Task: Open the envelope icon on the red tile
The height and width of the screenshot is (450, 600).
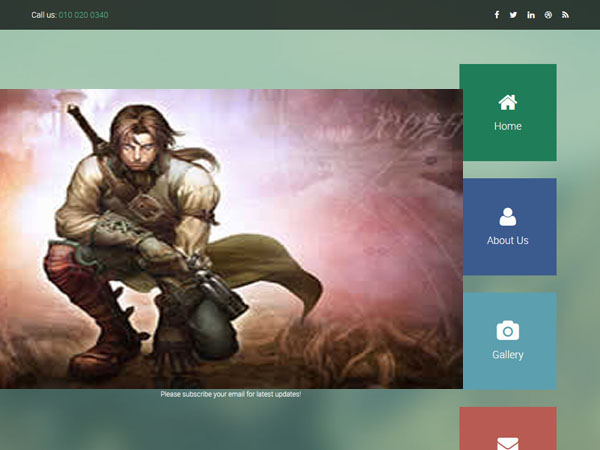Action: [x=507, y=443]
